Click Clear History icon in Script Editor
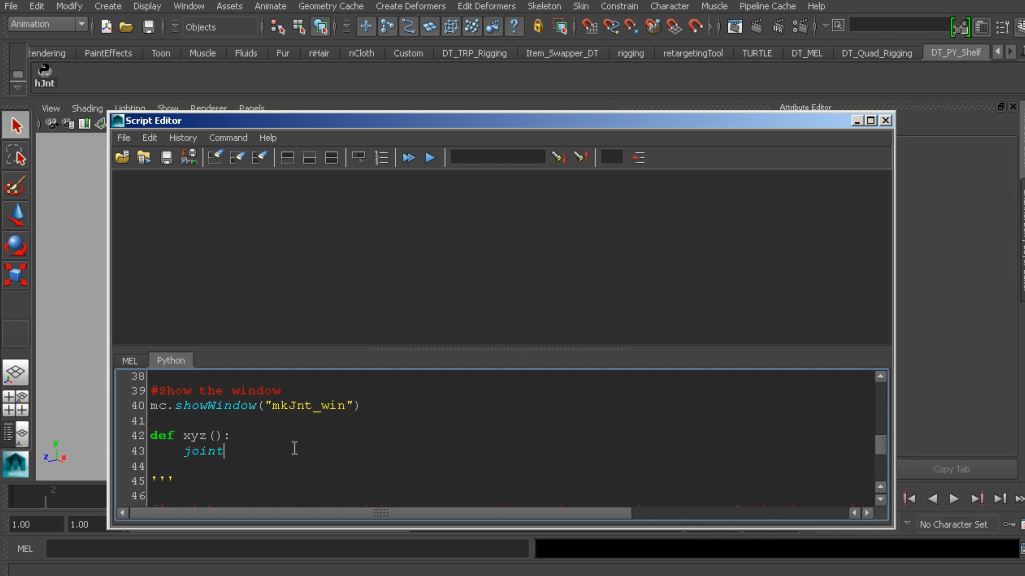The image size is (1025, 576). coord(215,158)
